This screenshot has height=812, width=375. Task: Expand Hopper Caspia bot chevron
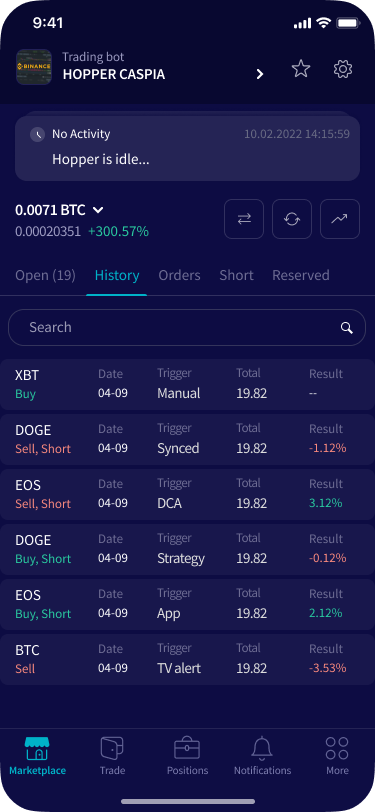(260, 75)
